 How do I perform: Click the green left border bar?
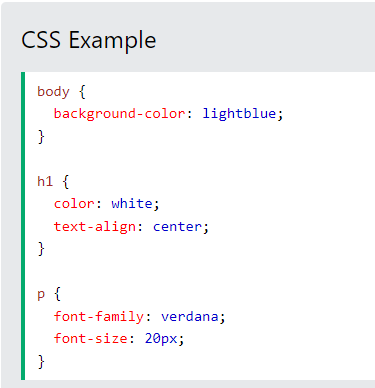23,226
